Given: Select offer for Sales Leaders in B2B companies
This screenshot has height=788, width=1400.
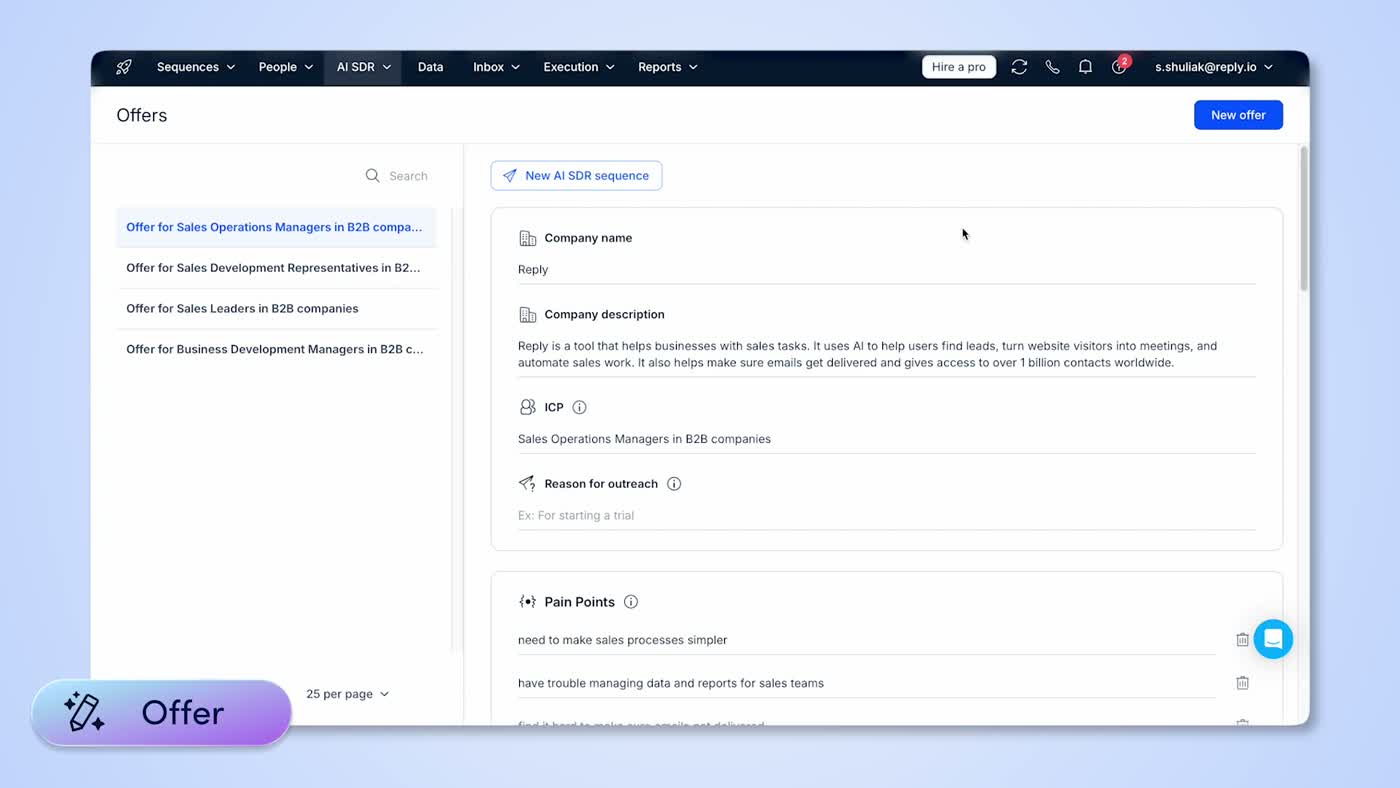Looking at the screenshot, I should 276,309.
